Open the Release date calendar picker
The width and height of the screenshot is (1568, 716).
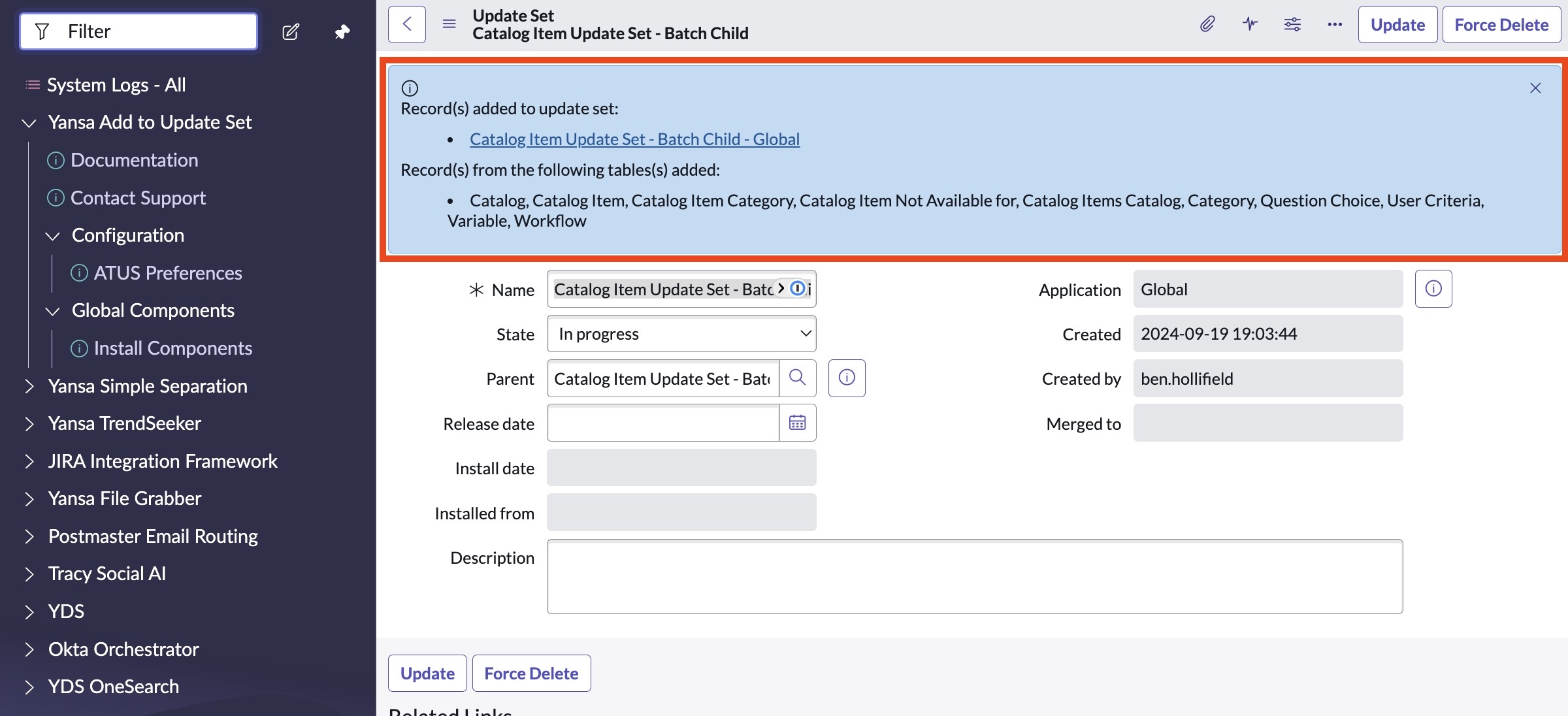[x=797, y=423]
